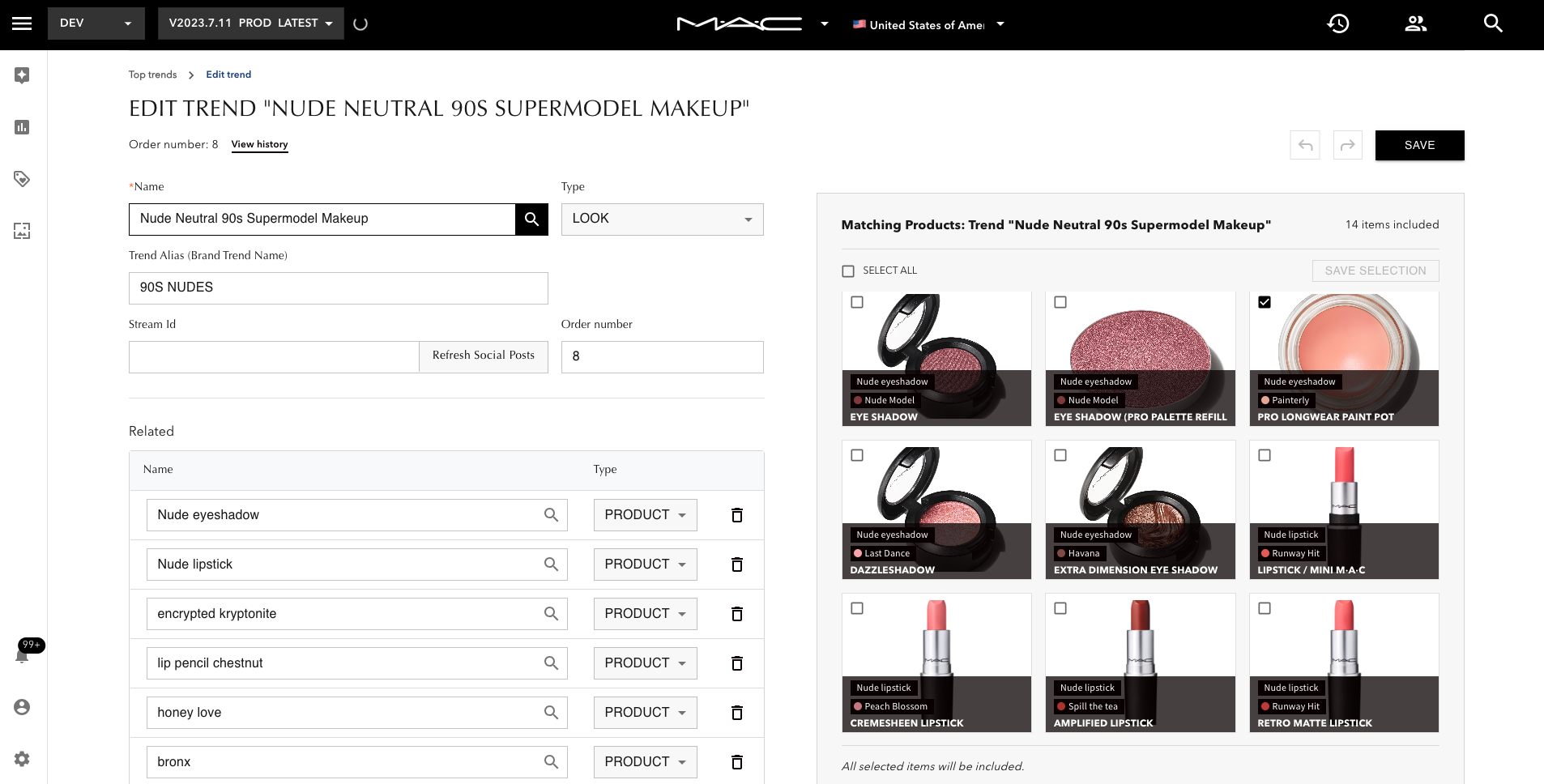Click the undo arrow button
Image resolution: width=1544 pixels, height=784 pixels.
pos(1305,145)
